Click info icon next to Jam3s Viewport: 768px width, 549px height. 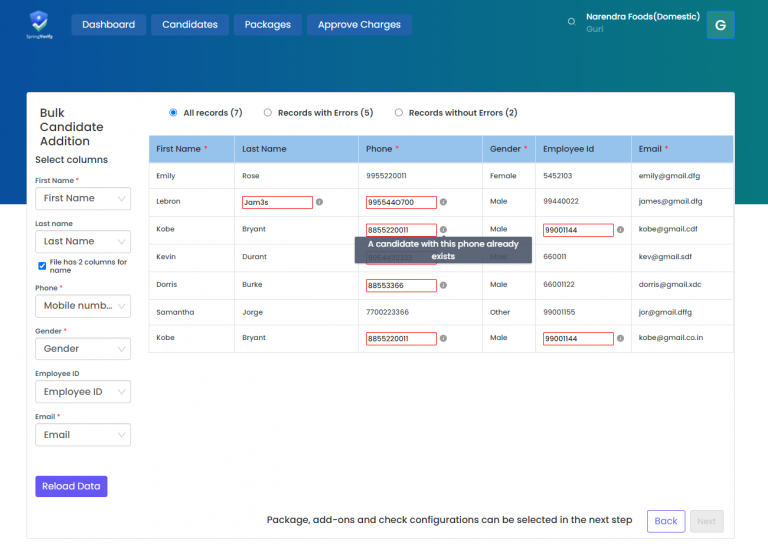pyautogui.click(x=319, y=202)
